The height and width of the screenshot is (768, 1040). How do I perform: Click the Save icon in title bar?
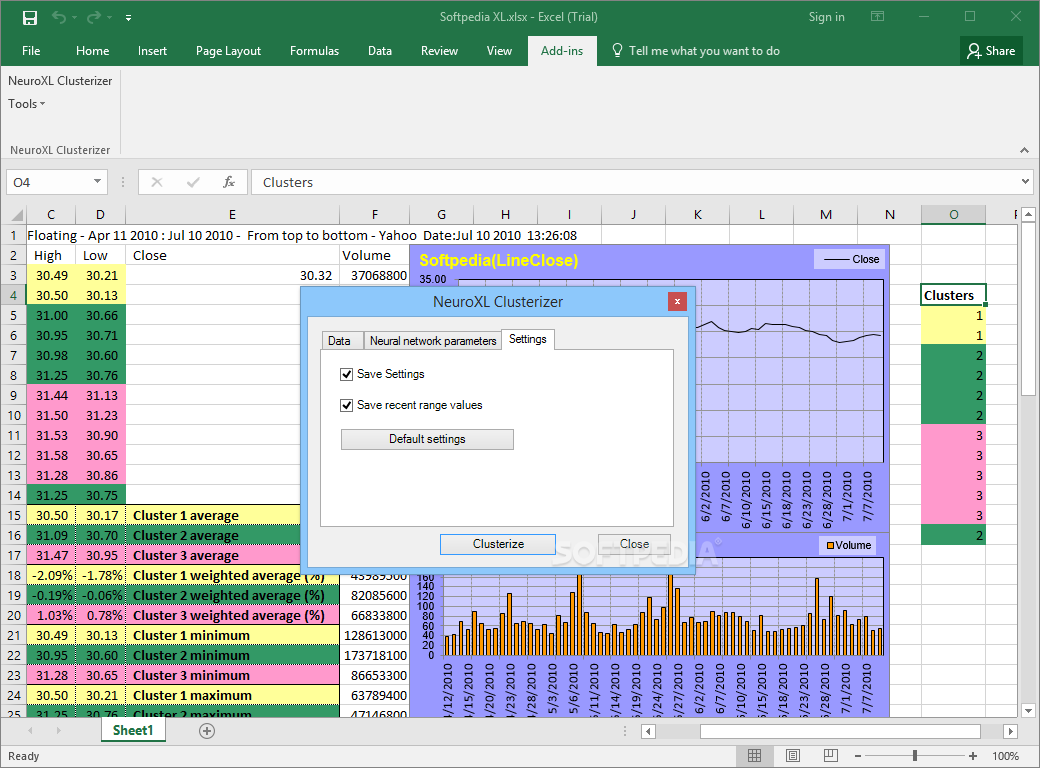[29, 17]
